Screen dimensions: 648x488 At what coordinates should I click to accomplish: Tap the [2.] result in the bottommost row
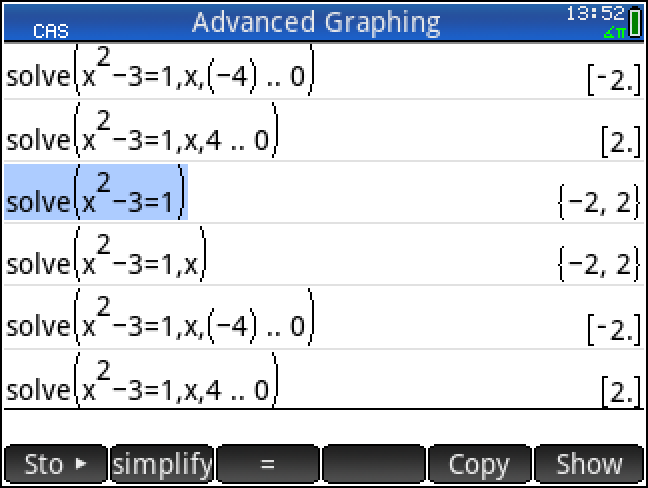[621, 393]
